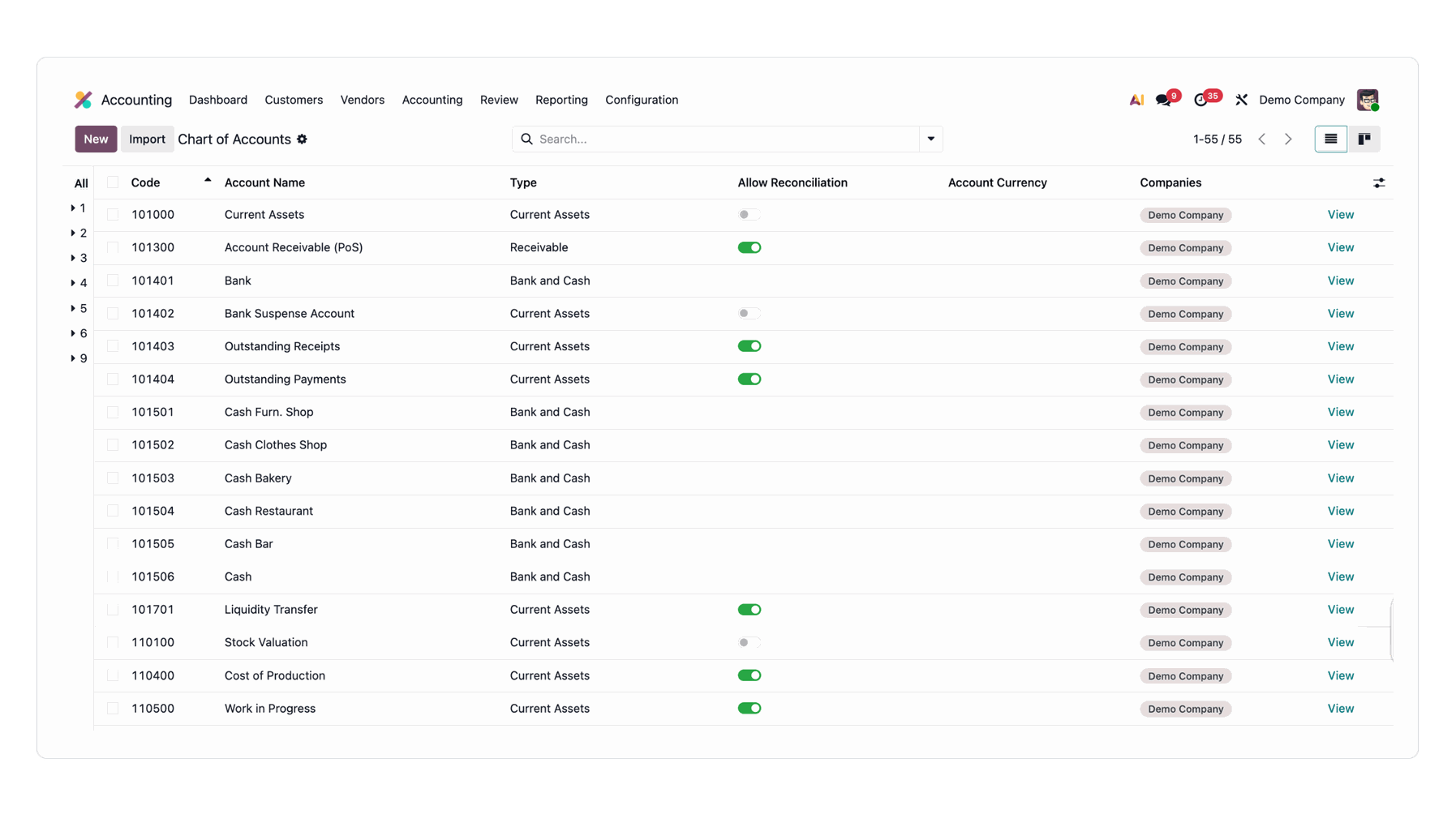This screenshot has width=1456, height=823.
Task: Open the Configuration menu
Action: click(x=641, y=100)
